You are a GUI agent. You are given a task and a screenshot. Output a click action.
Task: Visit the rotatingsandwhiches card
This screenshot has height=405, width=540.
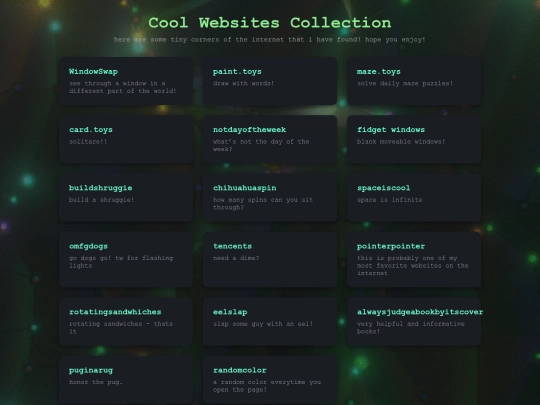[x=126, y=322]
